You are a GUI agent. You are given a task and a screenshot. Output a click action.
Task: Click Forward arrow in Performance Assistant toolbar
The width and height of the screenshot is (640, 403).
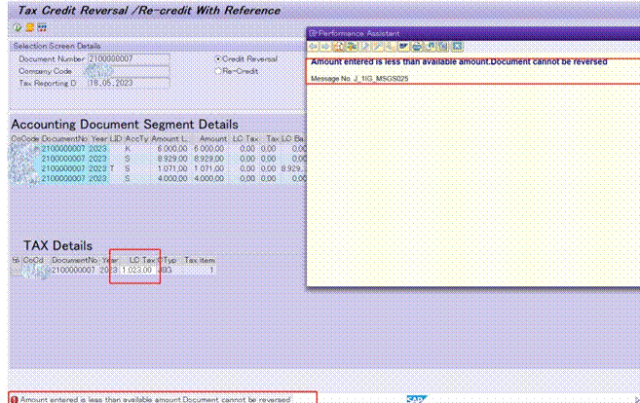[326, 47]
